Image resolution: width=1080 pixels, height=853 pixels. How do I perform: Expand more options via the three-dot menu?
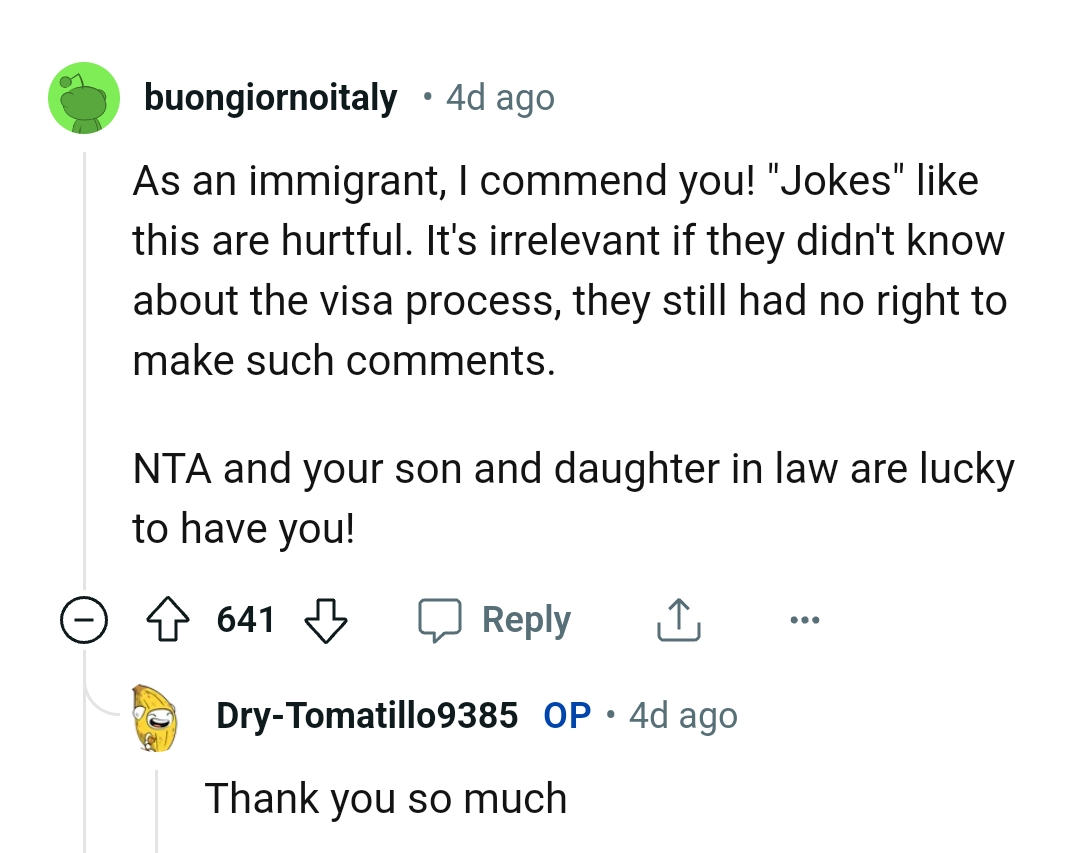803,619
